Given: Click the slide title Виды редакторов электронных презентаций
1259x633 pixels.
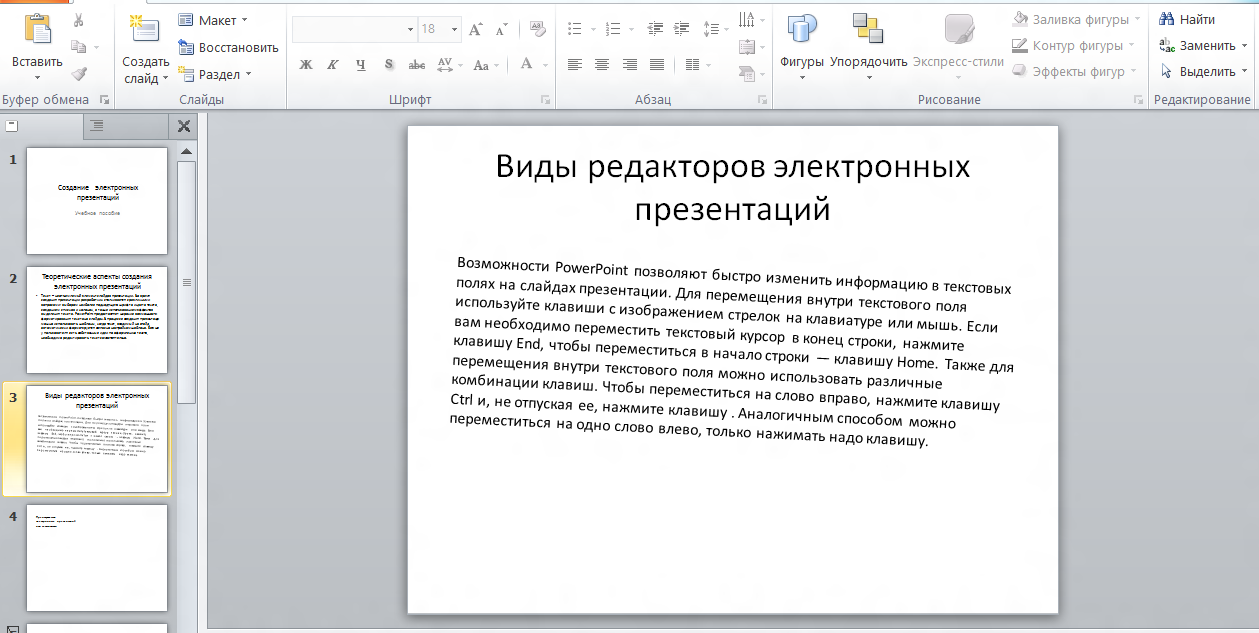Looking at the screenshot, I should coord(733,187).
